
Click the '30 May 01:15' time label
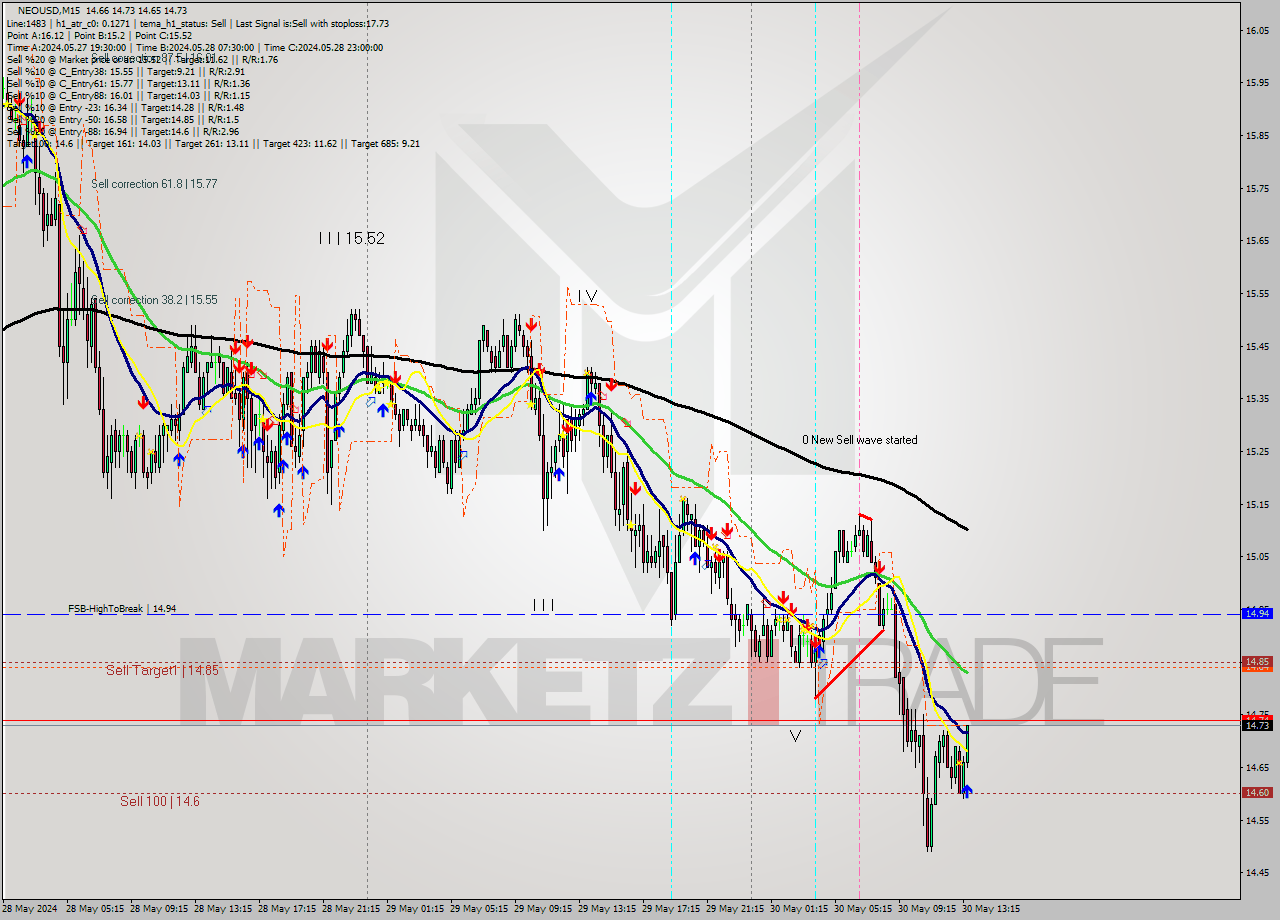pyautogui.click(x=800, y=909)
